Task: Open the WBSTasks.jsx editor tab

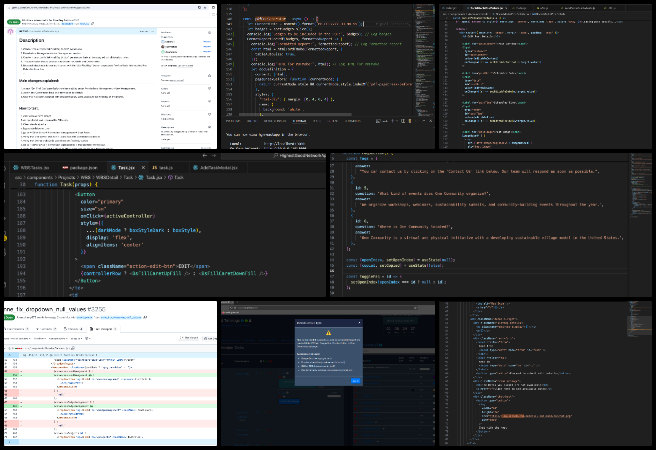Action: click(31, 167)
